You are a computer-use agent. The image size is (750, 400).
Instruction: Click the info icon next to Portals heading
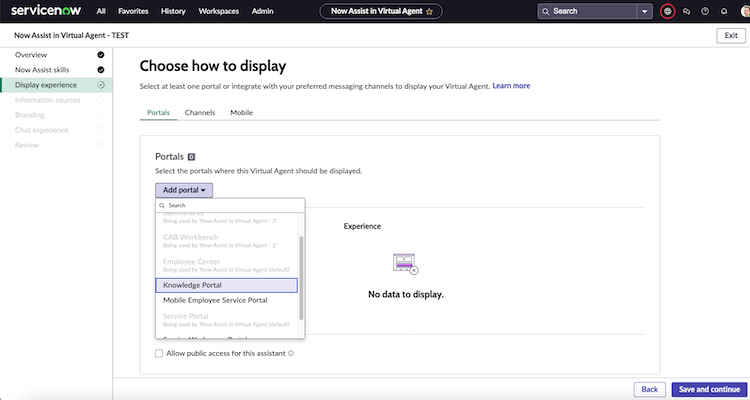pos(191,157)
